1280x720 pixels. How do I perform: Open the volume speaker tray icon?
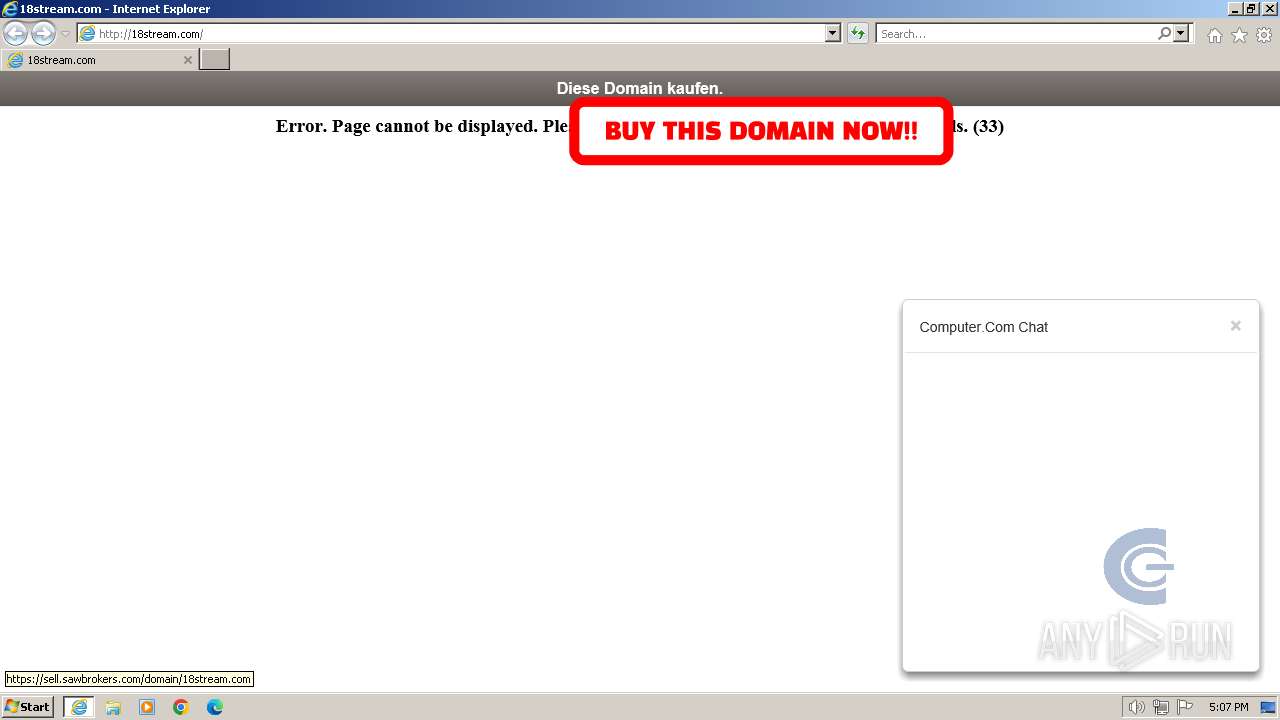click(1136, 707)
